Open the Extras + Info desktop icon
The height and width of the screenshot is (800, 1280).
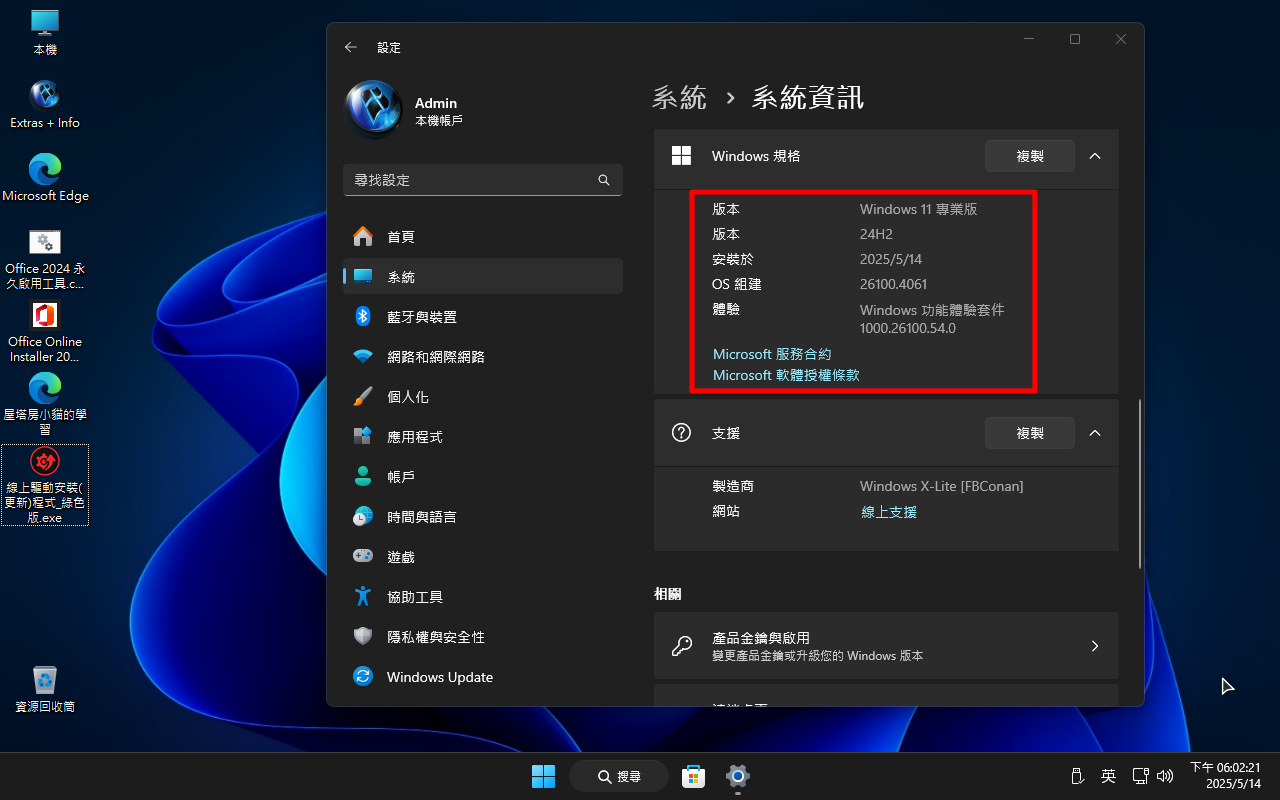(x=45, y=105)
